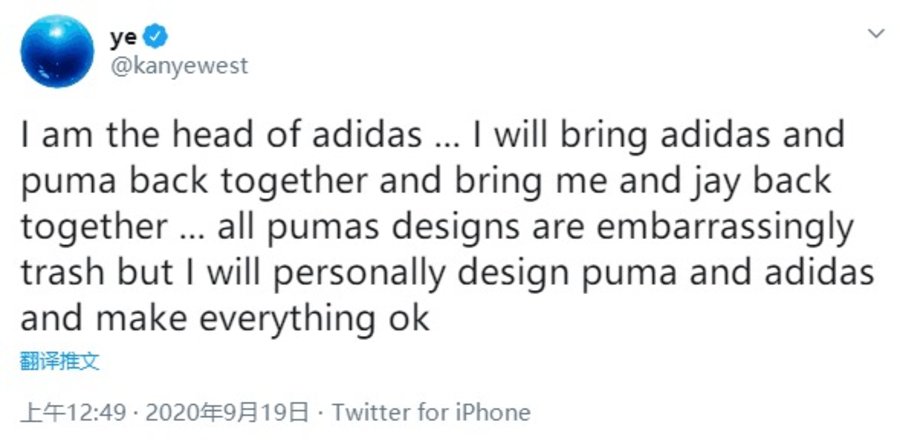Click the blue globe profile avatar
Image resolution: width=900 pixels, height=445 pixels.
click(57, 50)
